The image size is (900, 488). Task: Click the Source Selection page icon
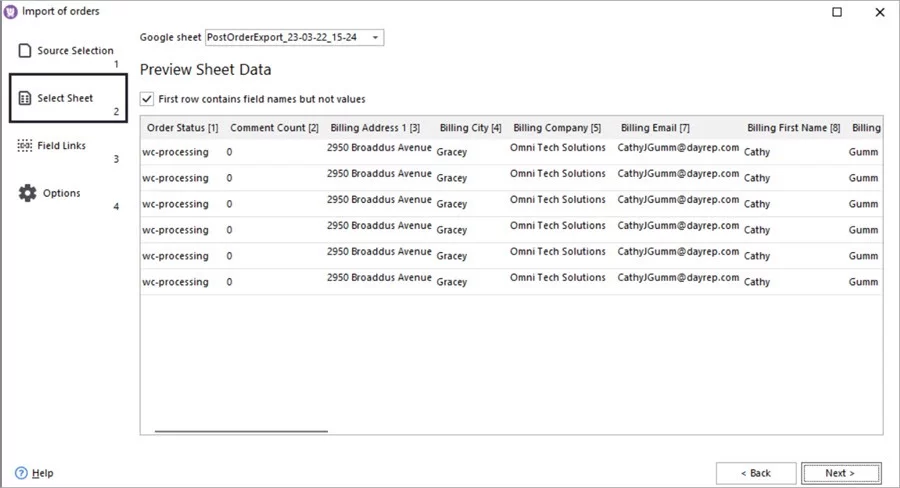[x=25, y=50]
